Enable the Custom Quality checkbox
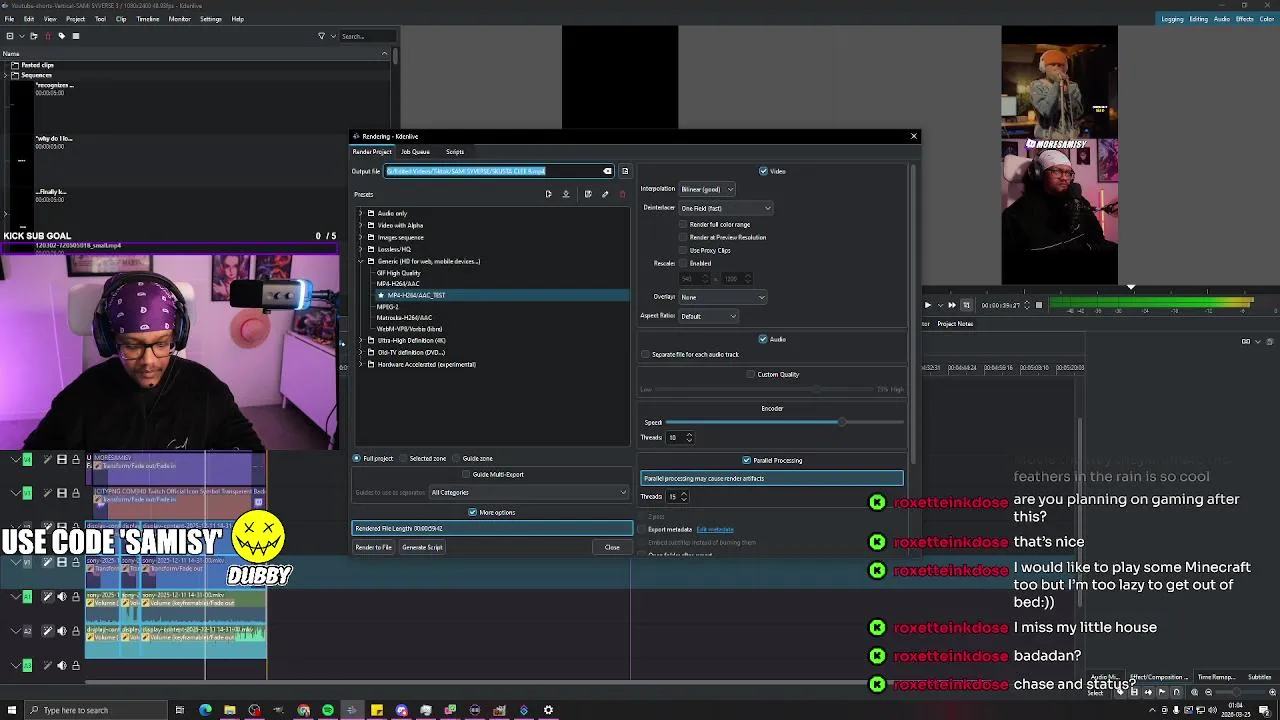This screenshot has height=720, width=1280. 751,374
